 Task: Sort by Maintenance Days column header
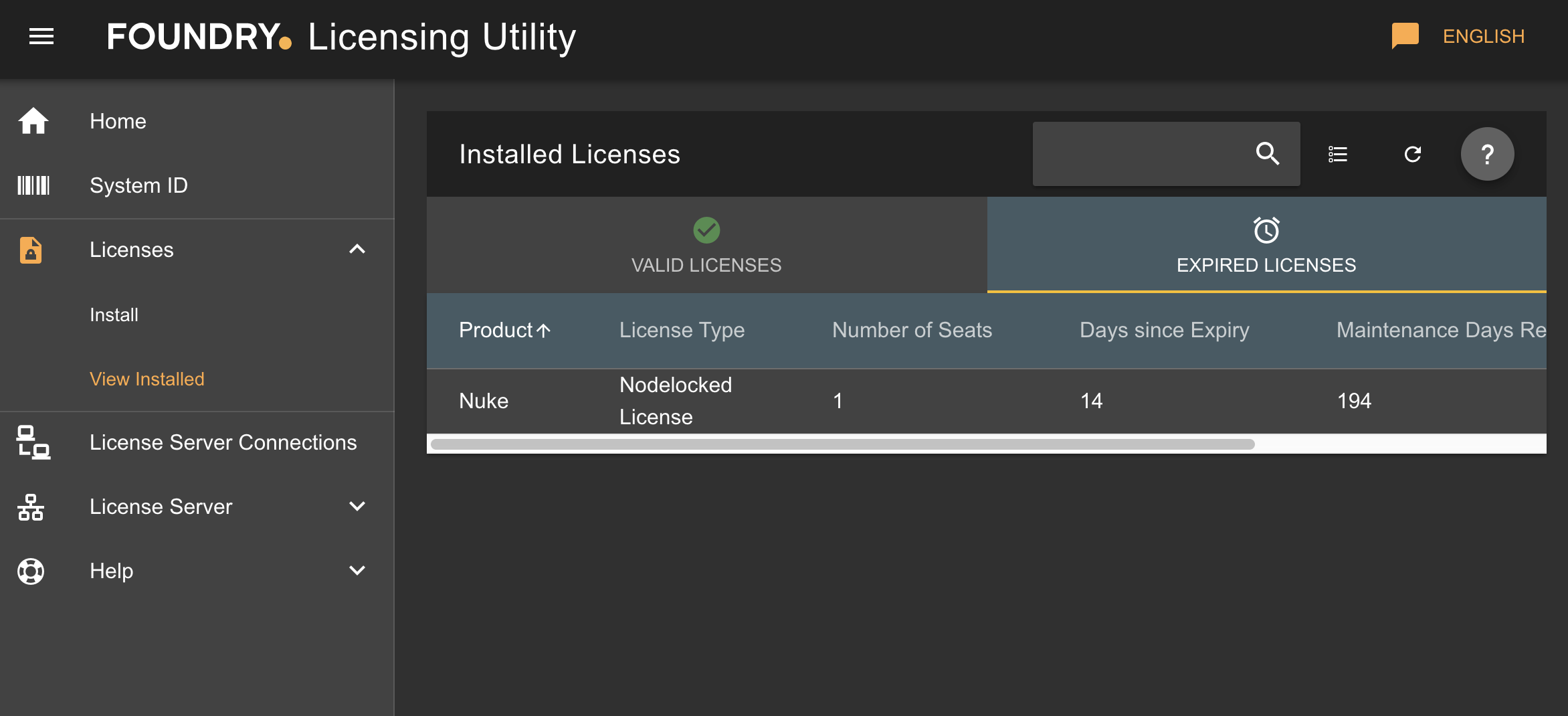[1441, 330]
